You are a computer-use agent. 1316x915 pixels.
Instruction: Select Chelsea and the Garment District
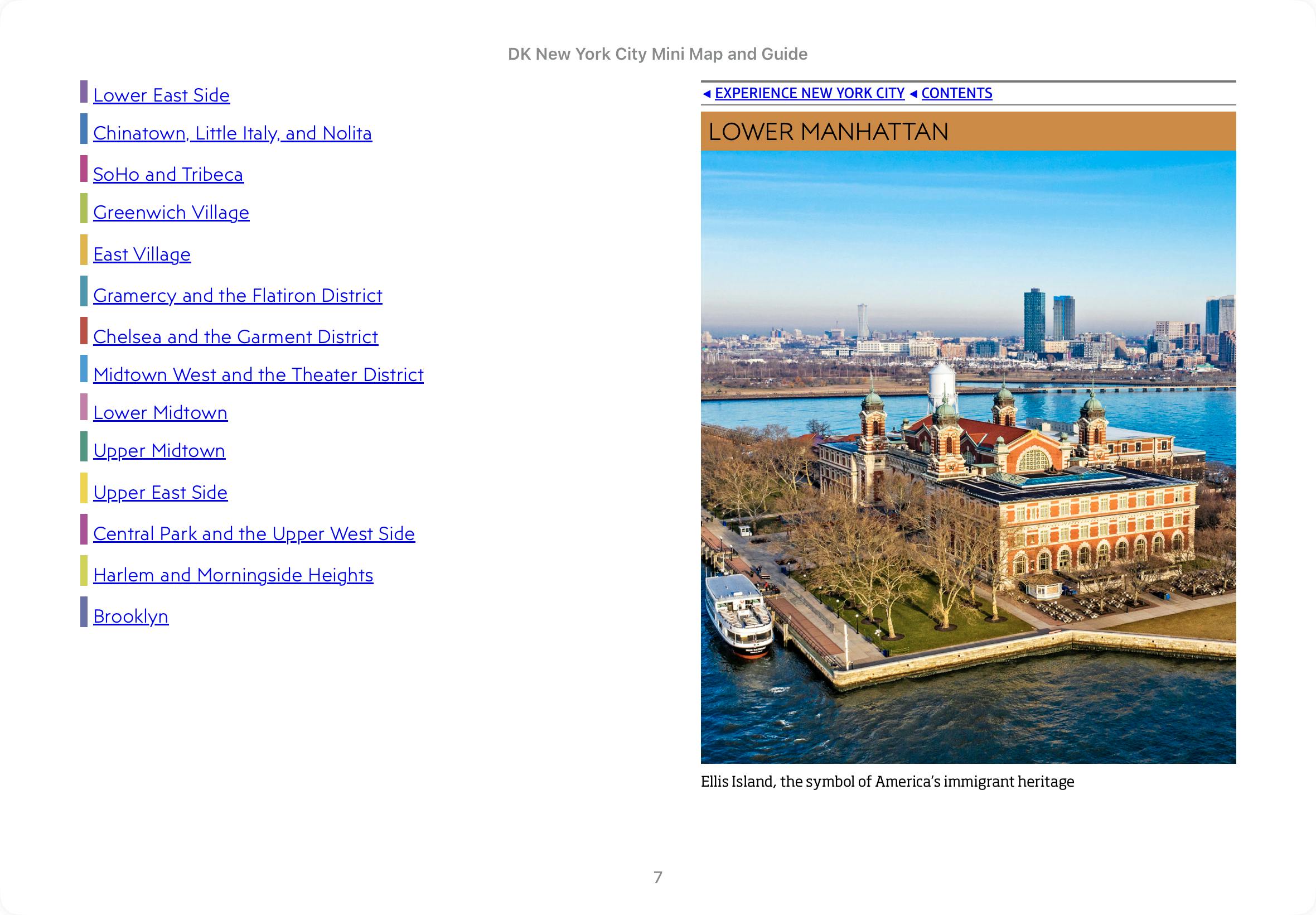tap(235, 336)
